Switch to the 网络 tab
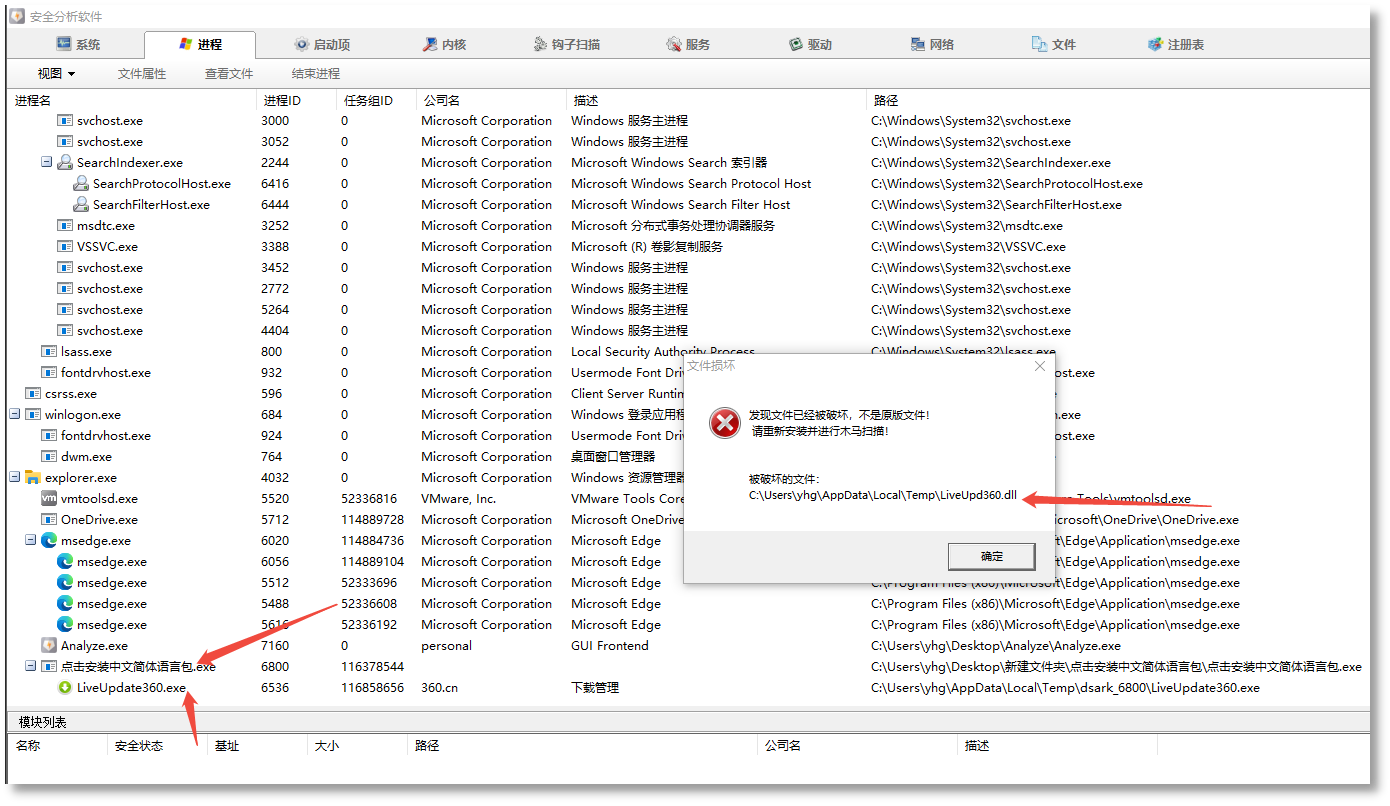The width and height of the screenshot is (1390, 806). 932,44
